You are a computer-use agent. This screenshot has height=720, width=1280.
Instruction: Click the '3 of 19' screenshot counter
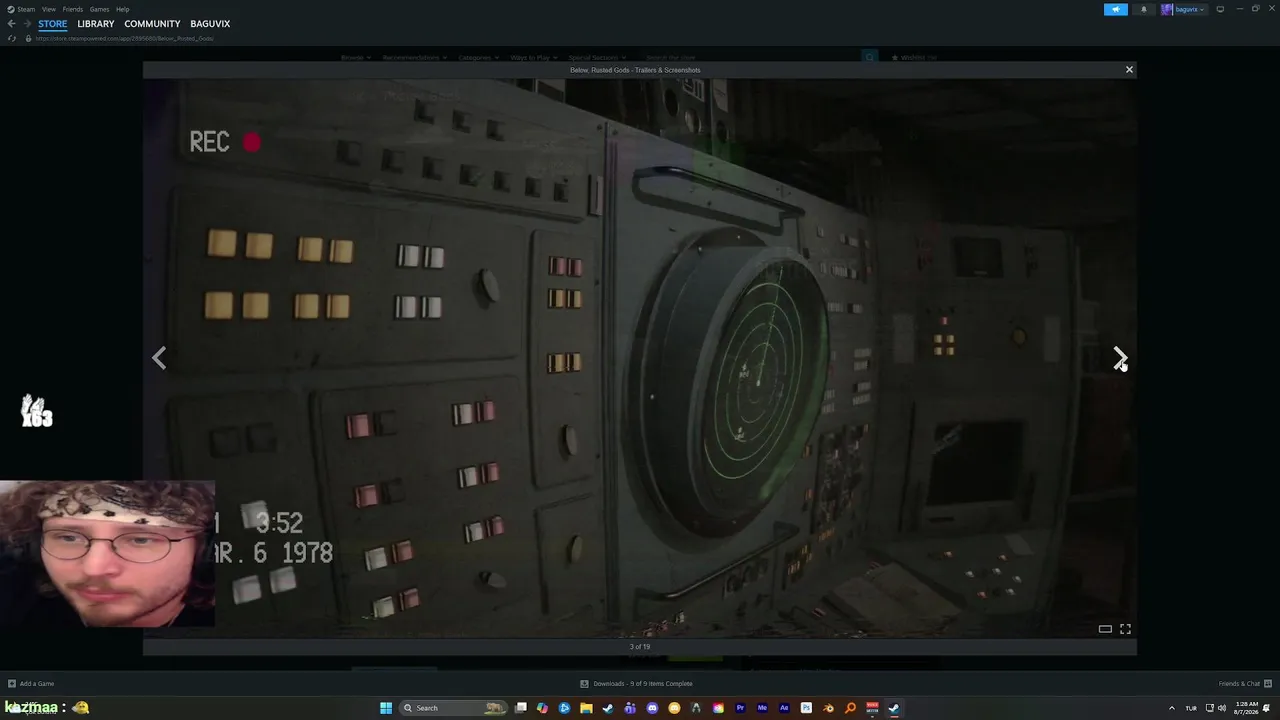click(640, 647)
